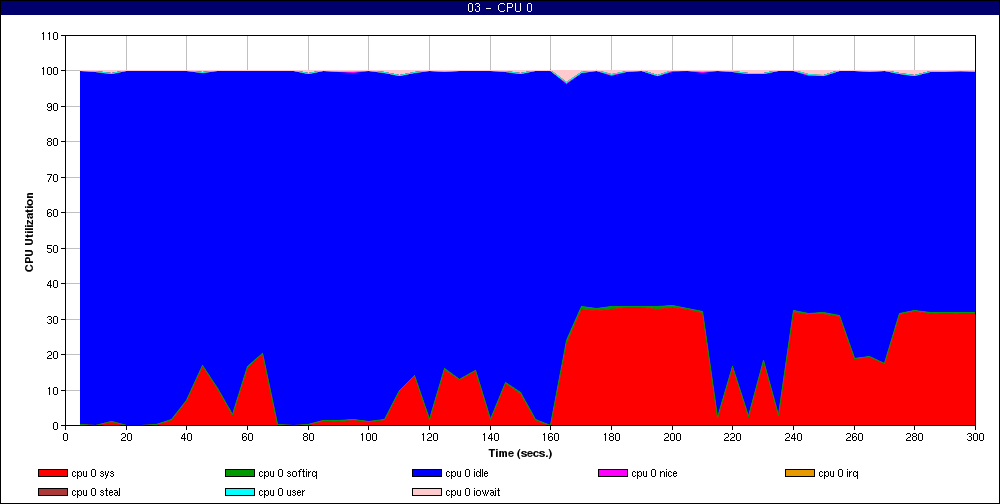The image size is (1000, 504).
Task: Click the x-axis tick label 60
Action: tap(247, 437)
